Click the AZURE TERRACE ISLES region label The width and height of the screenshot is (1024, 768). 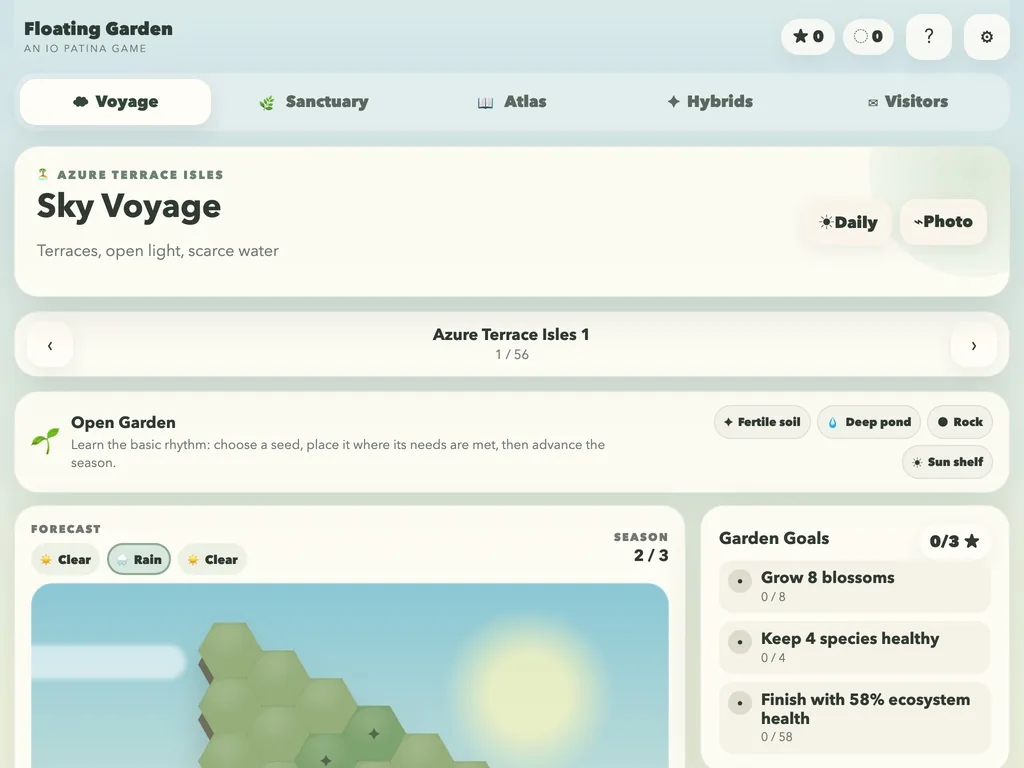pyautogui.click(x=140, y=174)
